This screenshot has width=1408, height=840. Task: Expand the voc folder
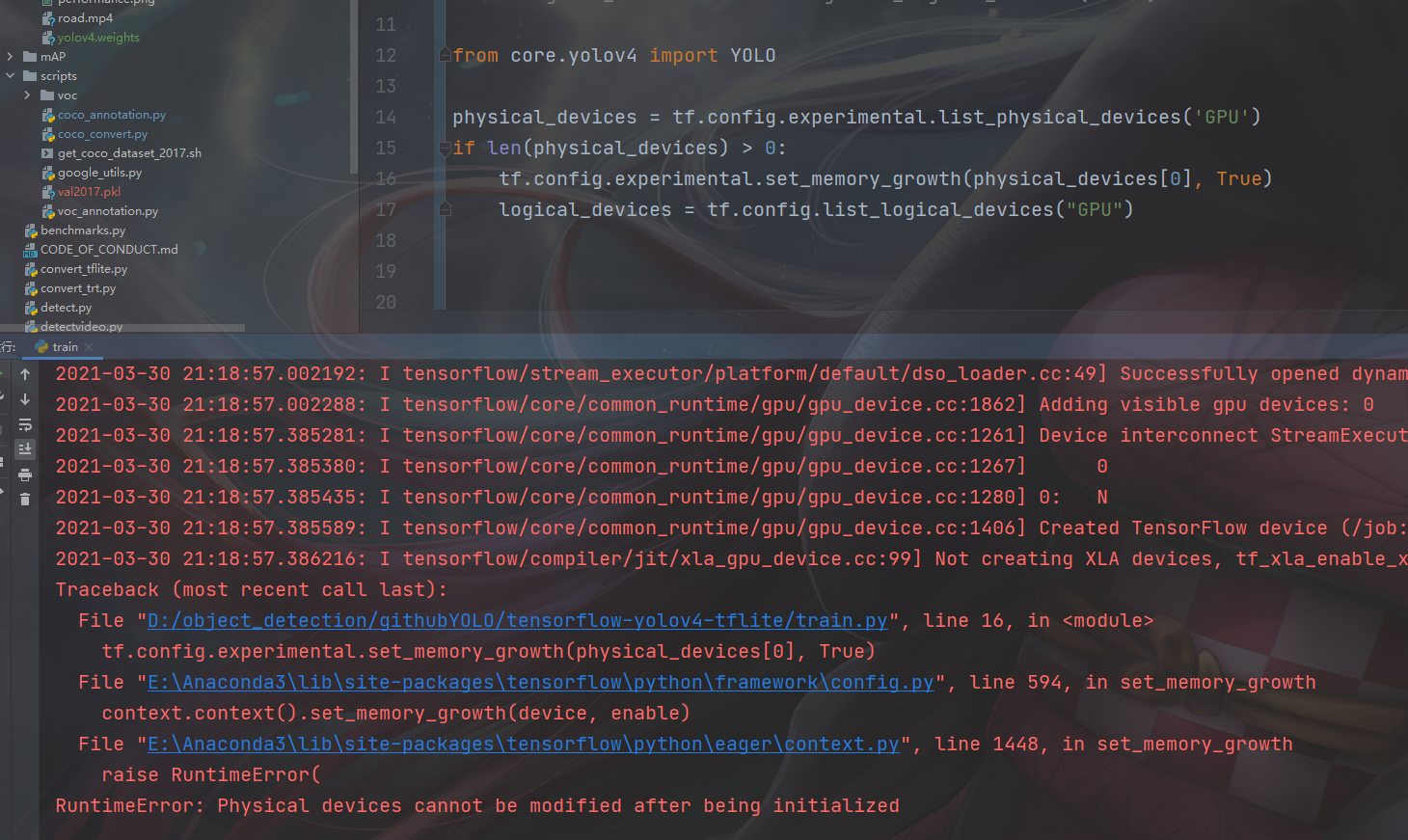pos(26,95)
